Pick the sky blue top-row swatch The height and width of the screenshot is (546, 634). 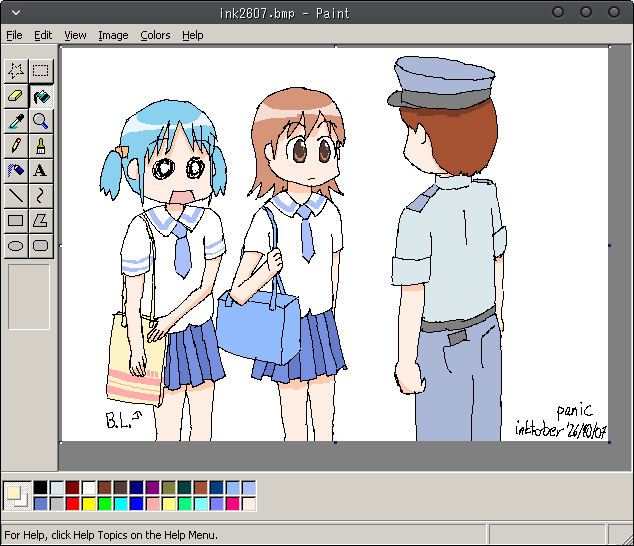[233, 487]
